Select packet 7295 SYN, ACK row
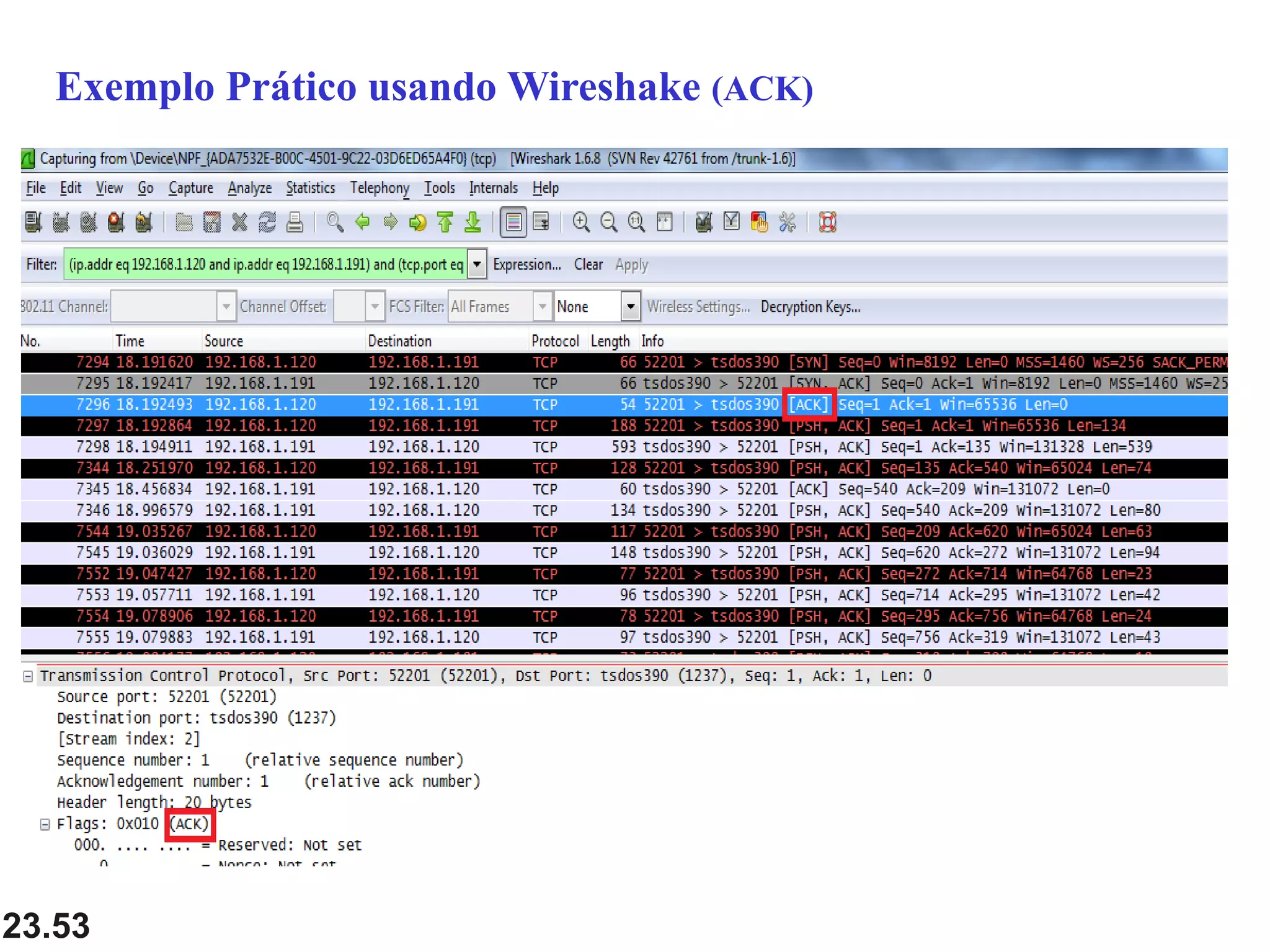 click(624, 383)
